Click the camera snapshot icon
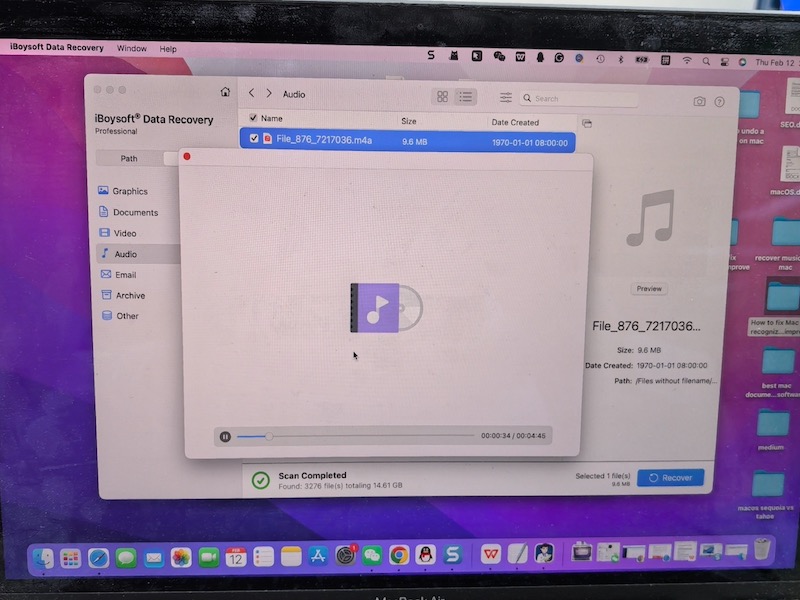 pos(699,102)
